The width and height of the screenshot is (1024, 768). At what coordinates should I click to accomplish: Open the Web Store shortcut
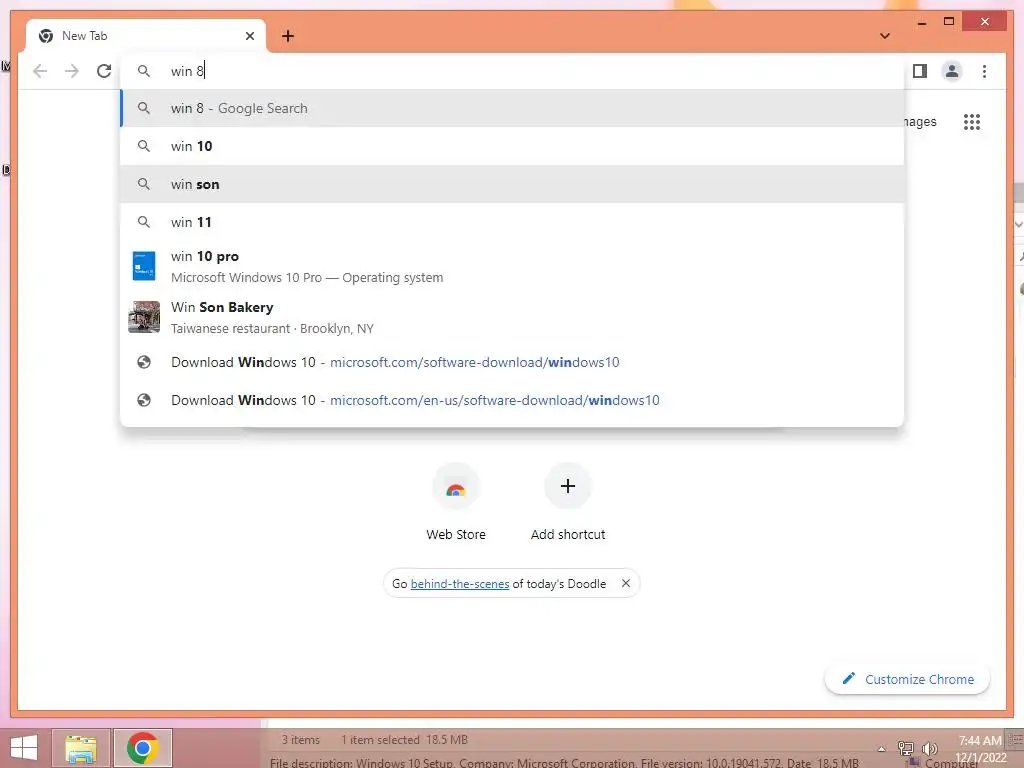click(x=456, y=502)
